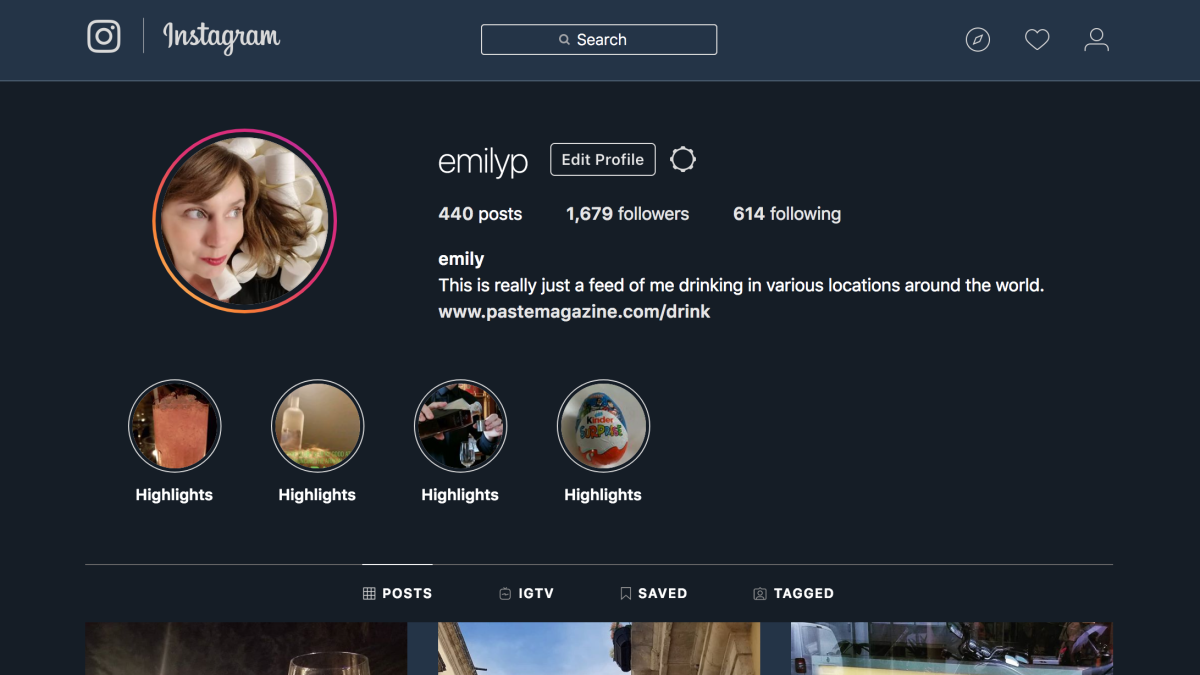
Task: Click the 440 posts count
Action: click(x=480, y=214)
